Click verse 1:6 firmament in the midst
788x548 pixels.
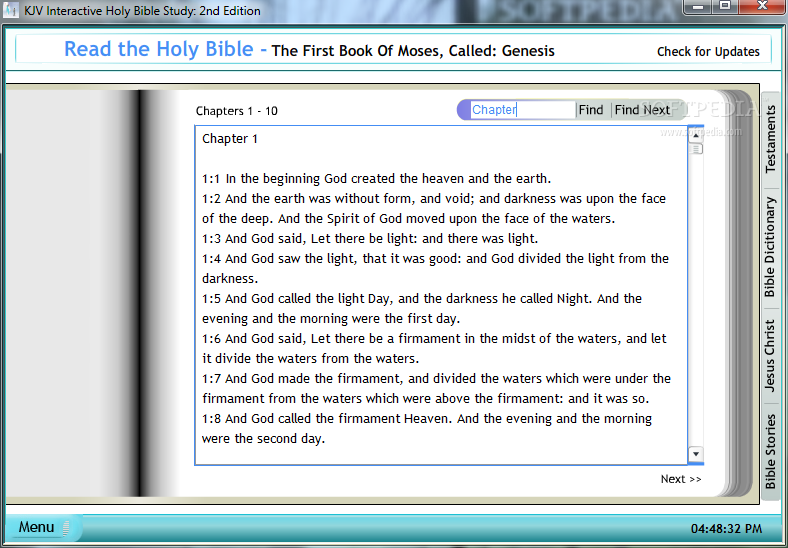434,348
